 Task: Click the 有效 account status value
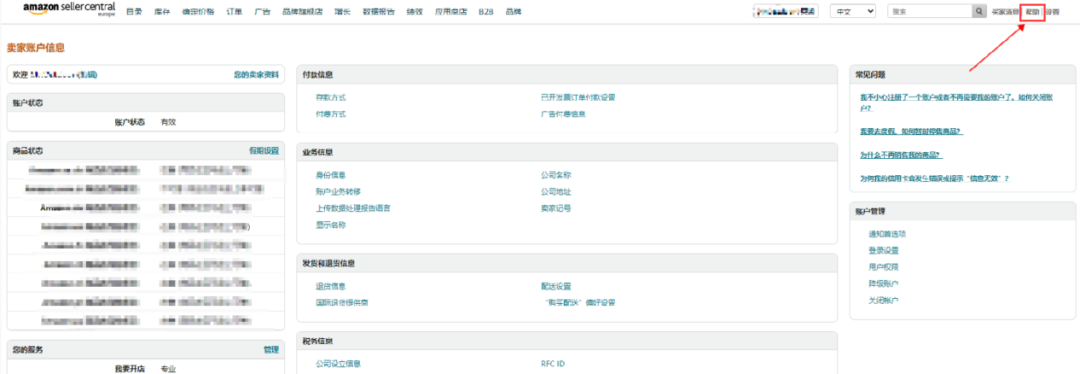coord(168,122)
